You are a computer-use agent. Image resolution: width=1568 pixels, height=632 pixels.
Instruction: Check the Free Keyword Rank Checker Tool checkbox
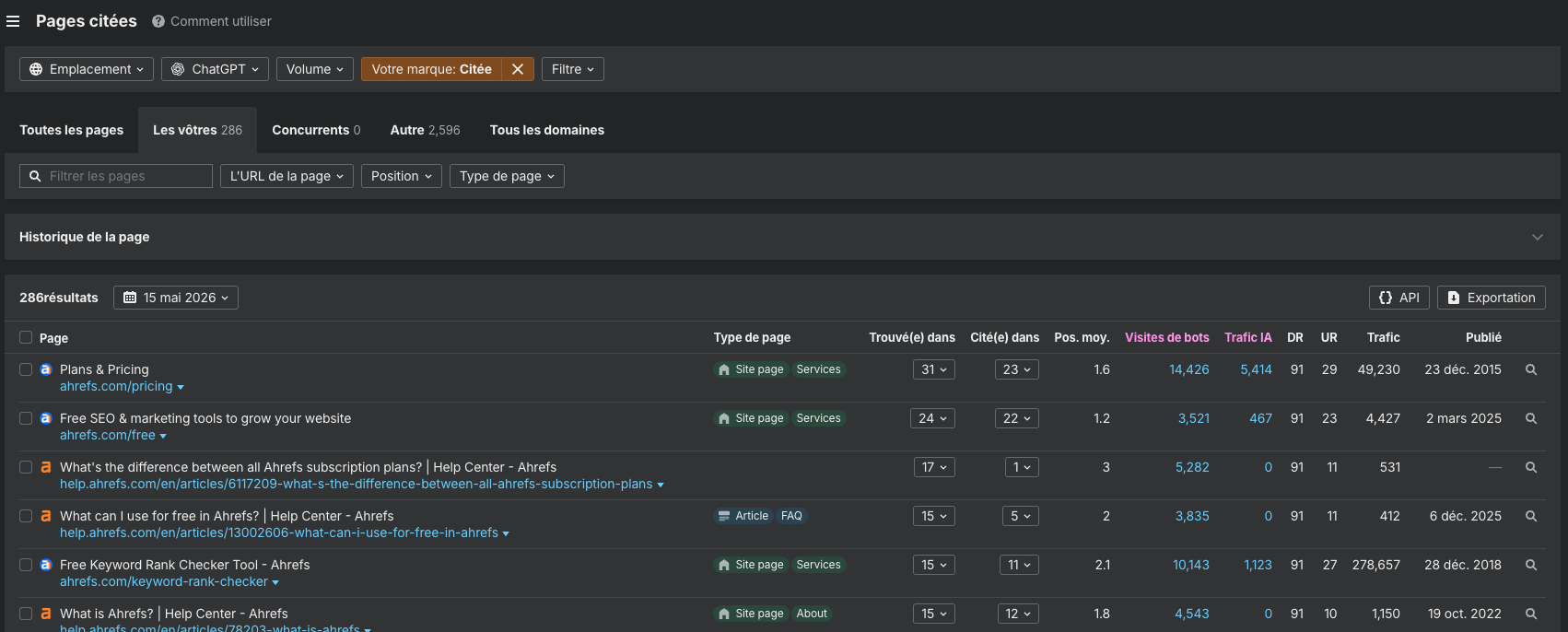click(26, 565)
